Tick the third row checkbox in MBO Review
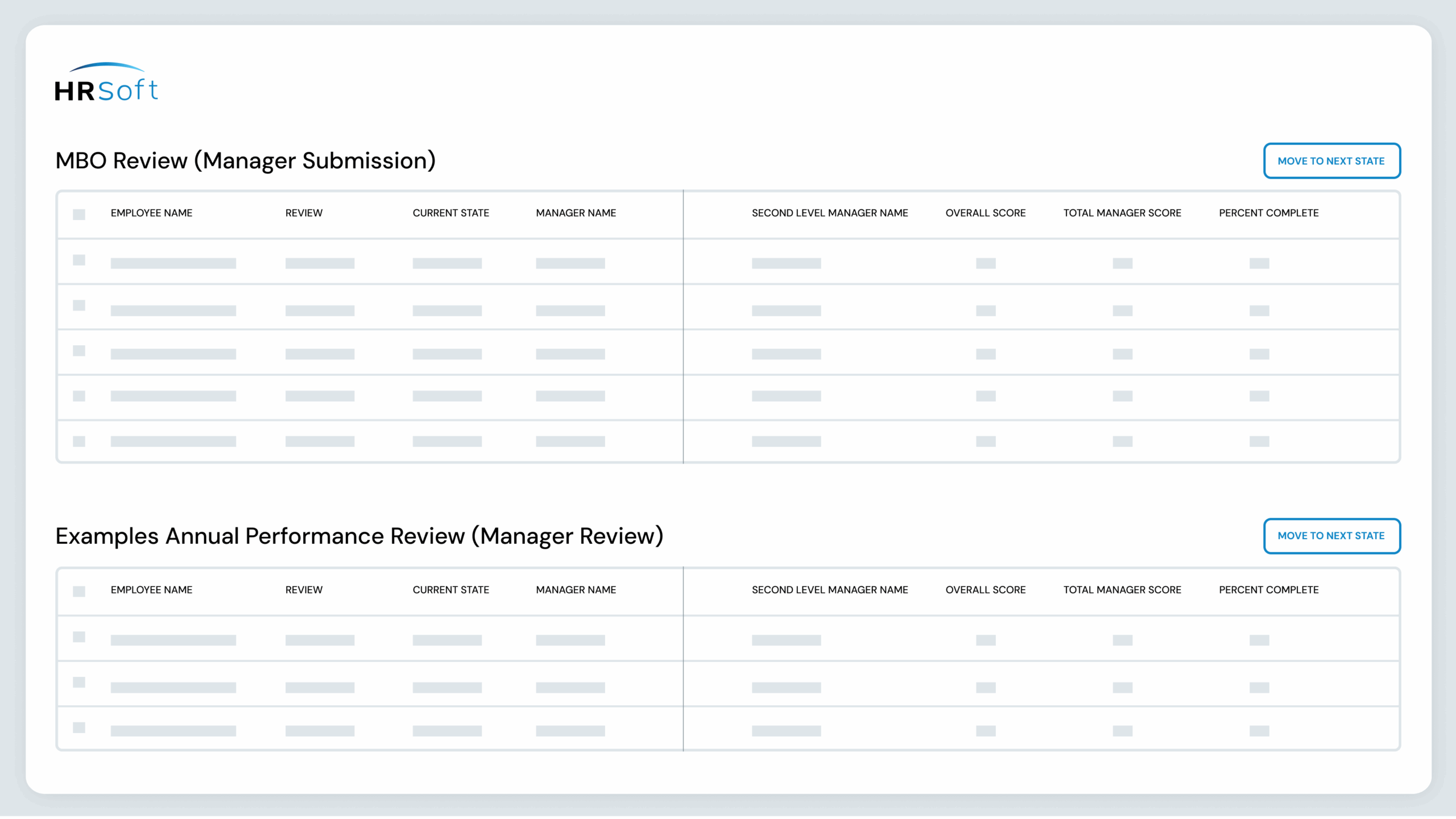Viewport: 1456px width, 819px height. pyautogui.click(x=79, y=351)
